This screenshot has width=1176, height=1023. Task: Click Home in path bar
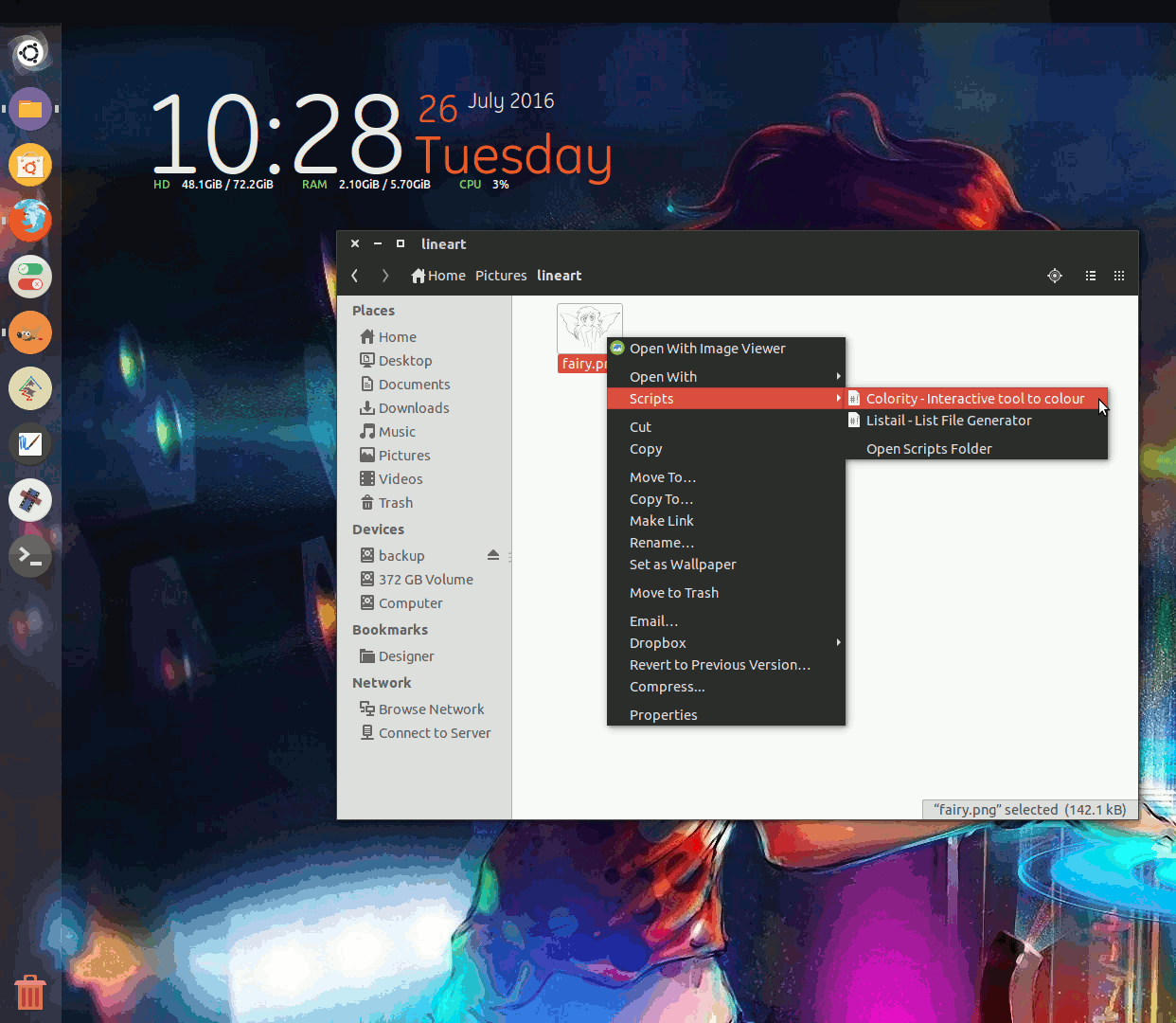point(438,276)
